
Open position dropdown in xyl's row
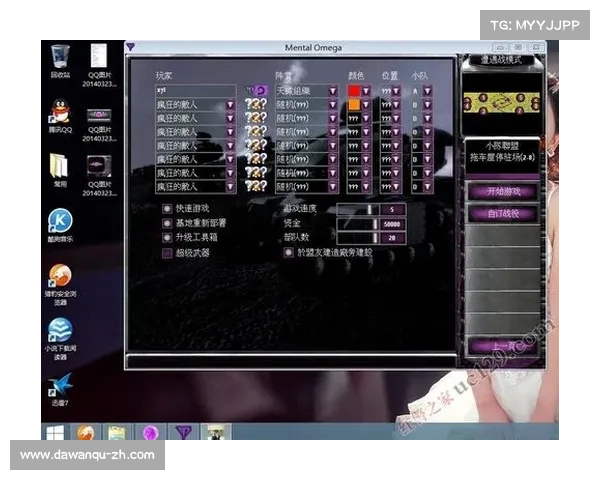(396, 91)
